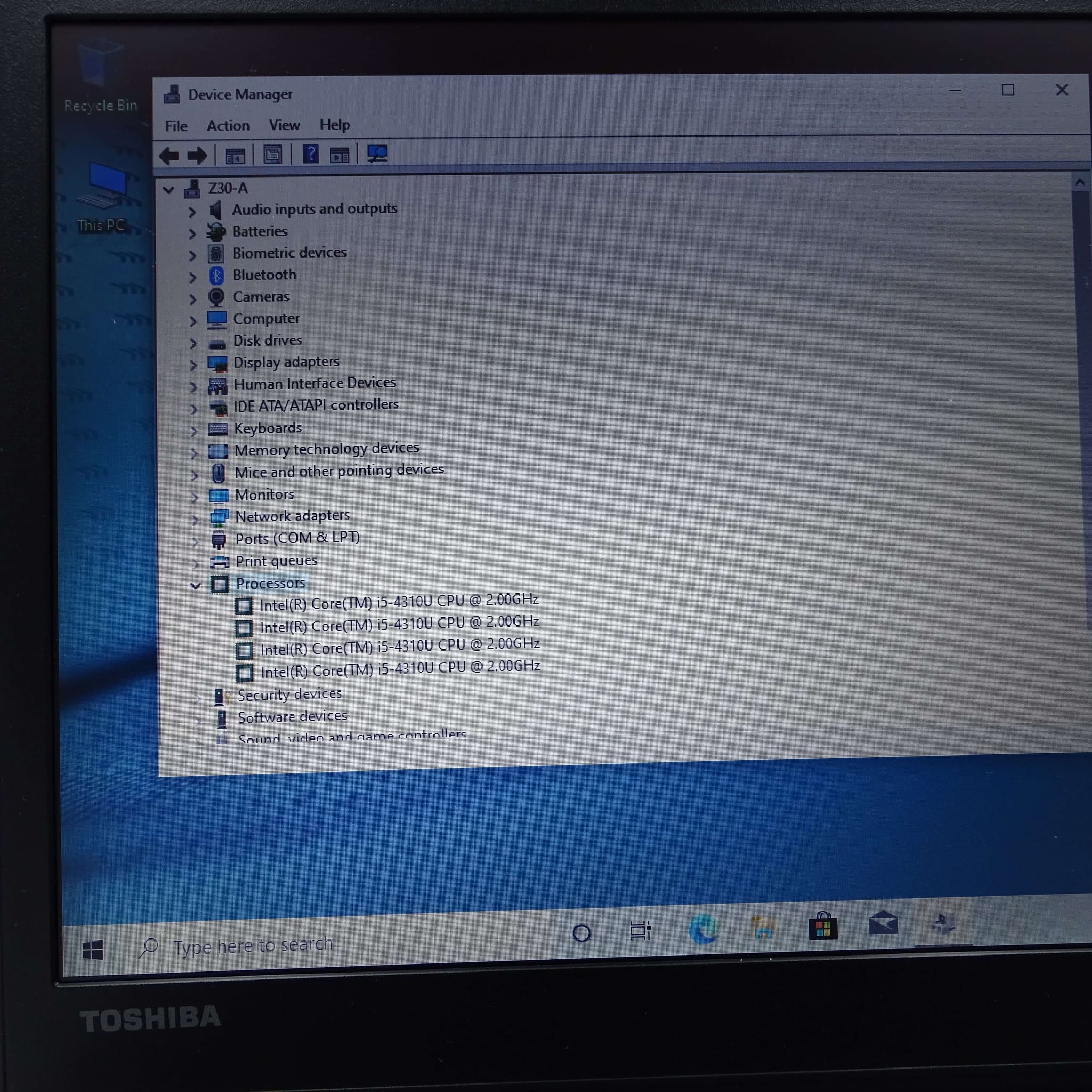The height and width of the screenshot is (1092, 1092).
Task: Select first Intel Core i5-4310U processor entry
Action: click(x=399, y=603)
